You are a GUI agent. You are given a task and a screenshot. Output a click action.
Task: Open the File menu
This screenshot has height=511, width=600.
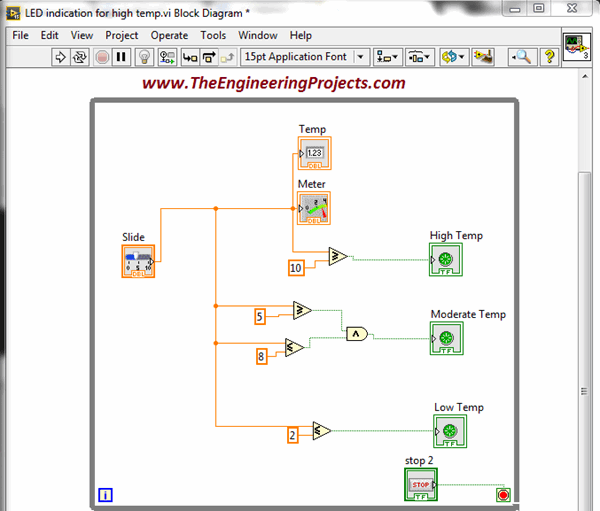20,36
